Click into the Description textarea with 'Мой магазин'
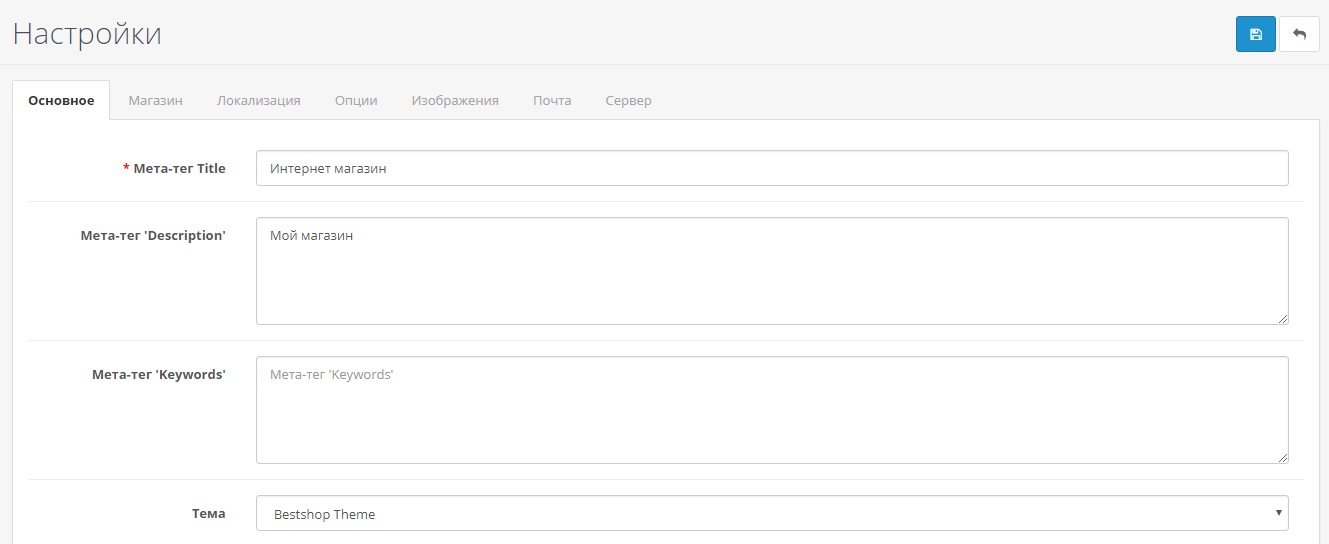 tap(771, 270)
